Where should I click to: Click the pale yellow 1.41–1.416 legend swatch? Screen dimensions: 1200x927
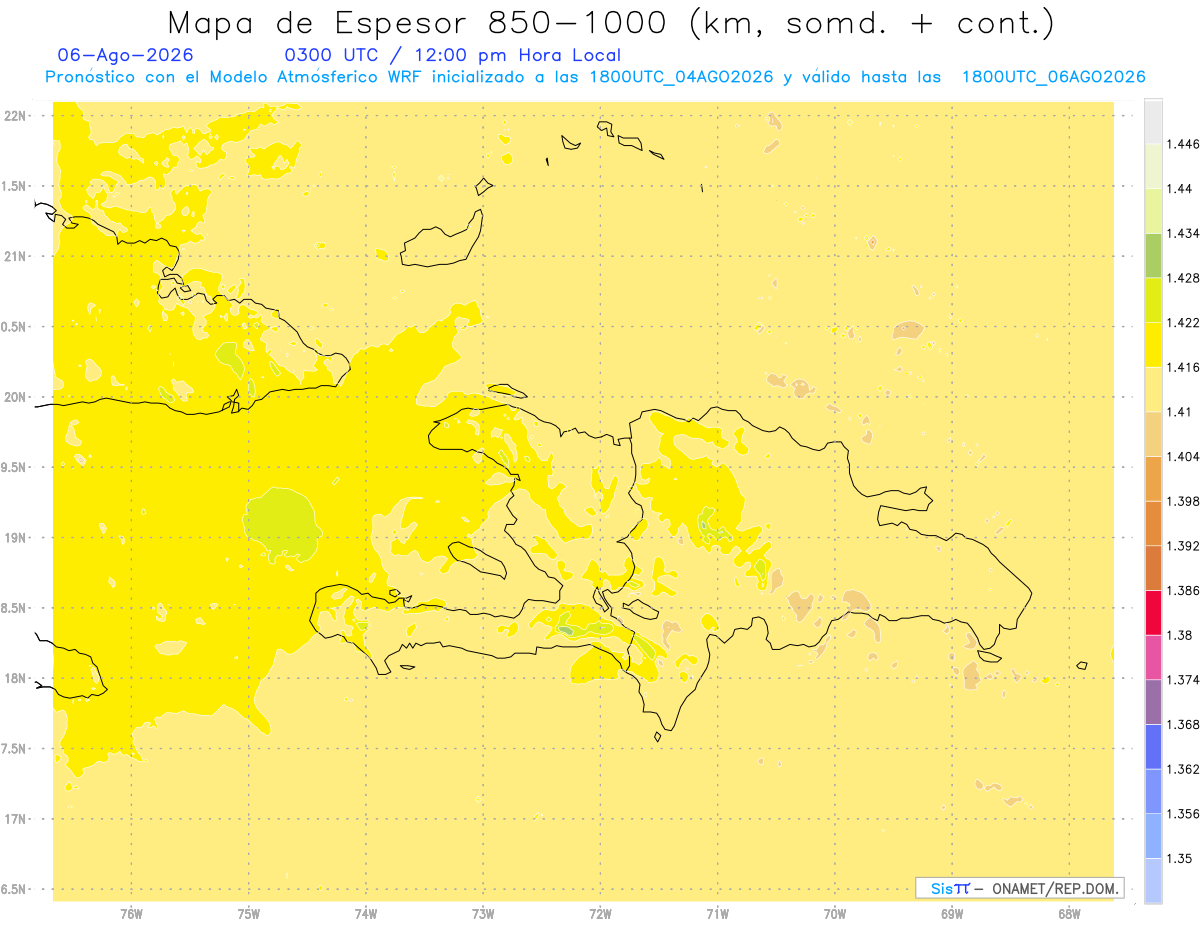pos(1153,389)
